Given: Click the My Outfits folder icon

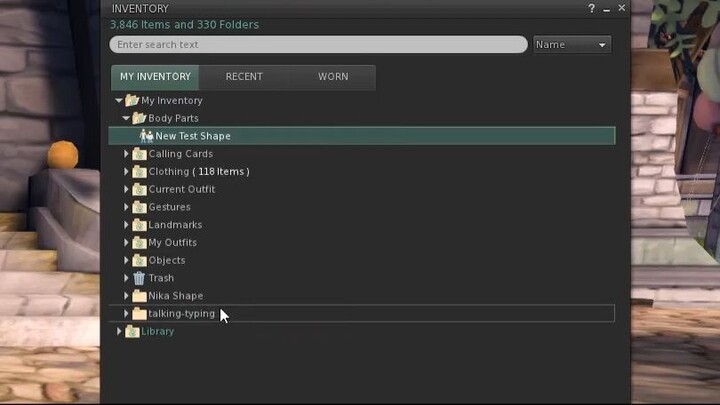Looking at the screenshot, I should (139, 242).
